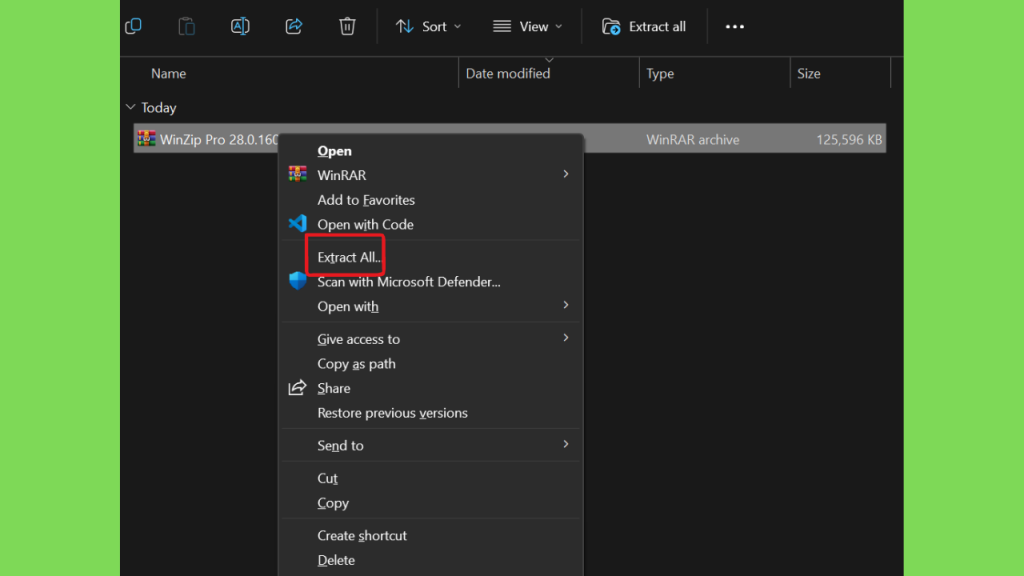Click the Extract all toolbar button
The width and height of the screenshot is (1024, 576).
pos(644,26)
